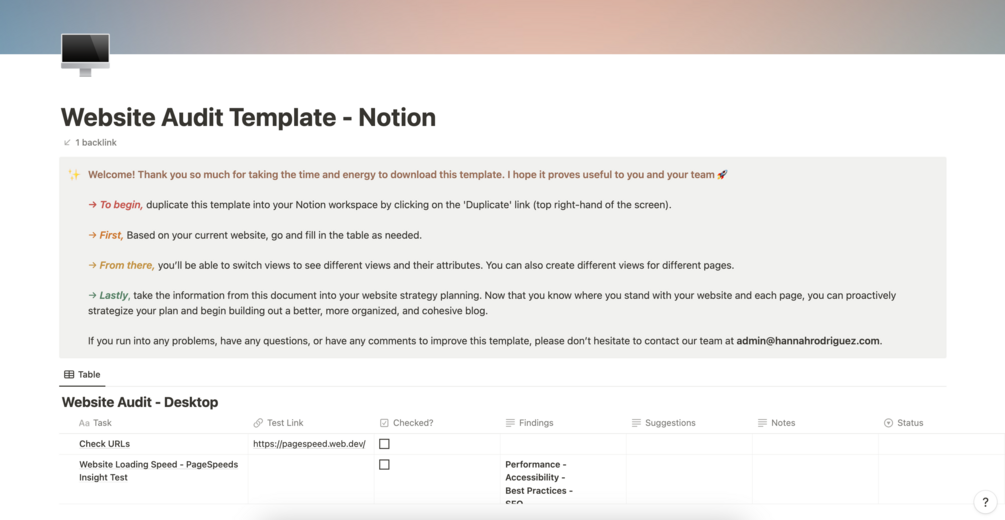Click the admin@hannahrodriguez.com email address
This screenshot has height=520, width=1005.
[808, 341]
